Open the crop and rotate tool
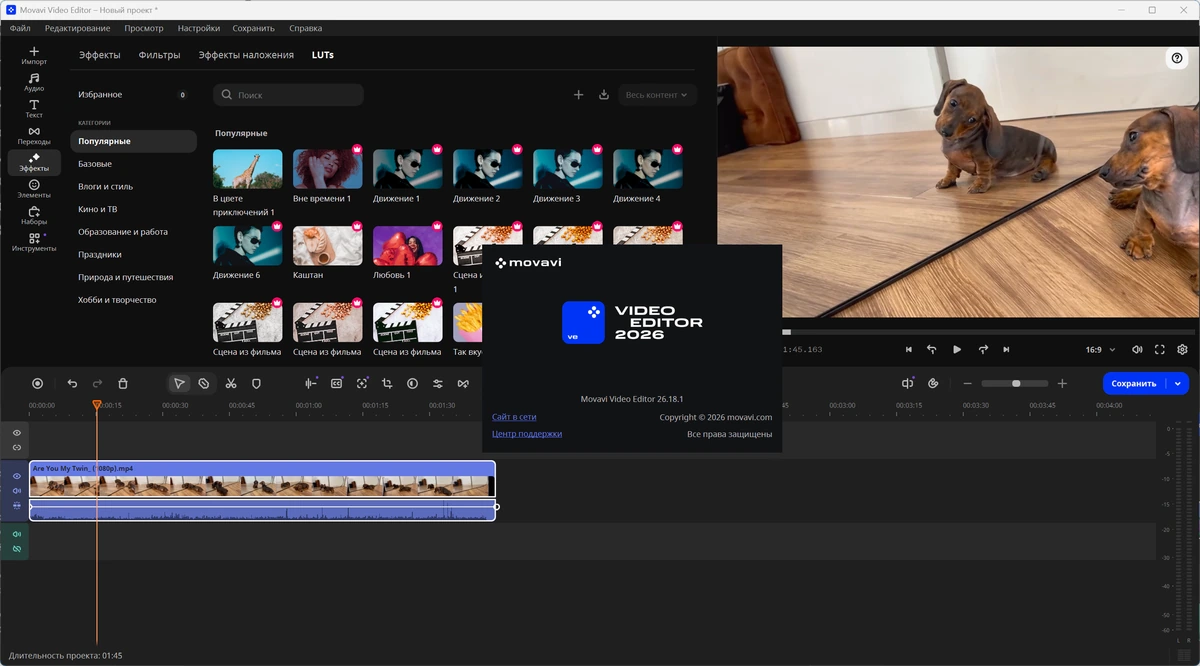 (387, 383)
